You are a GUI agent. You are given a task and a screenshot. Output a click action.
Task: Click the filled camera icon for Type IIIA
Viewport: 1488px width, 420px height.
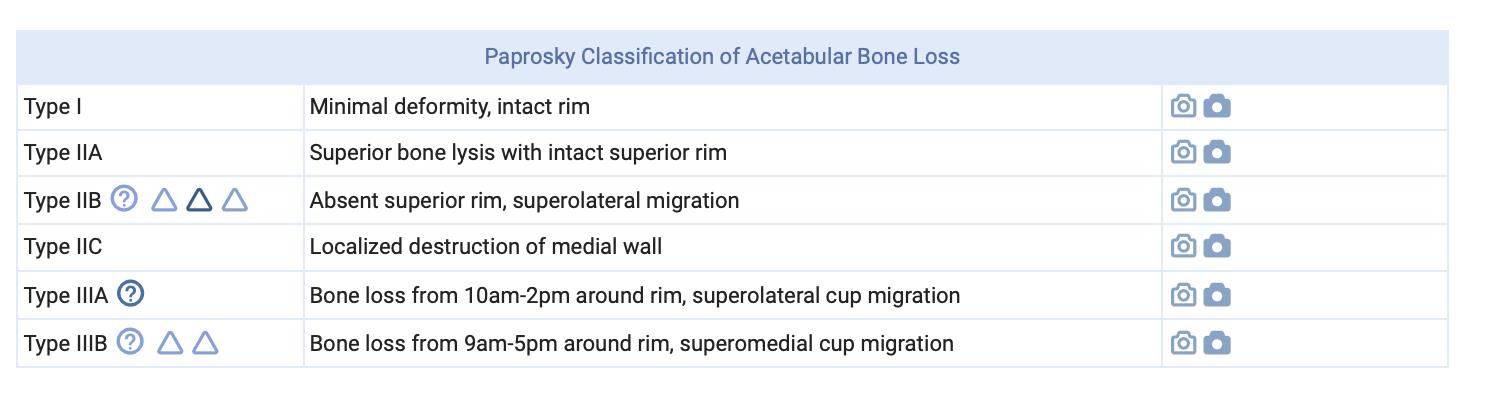pyautogui.click(x=1217, y=295)
